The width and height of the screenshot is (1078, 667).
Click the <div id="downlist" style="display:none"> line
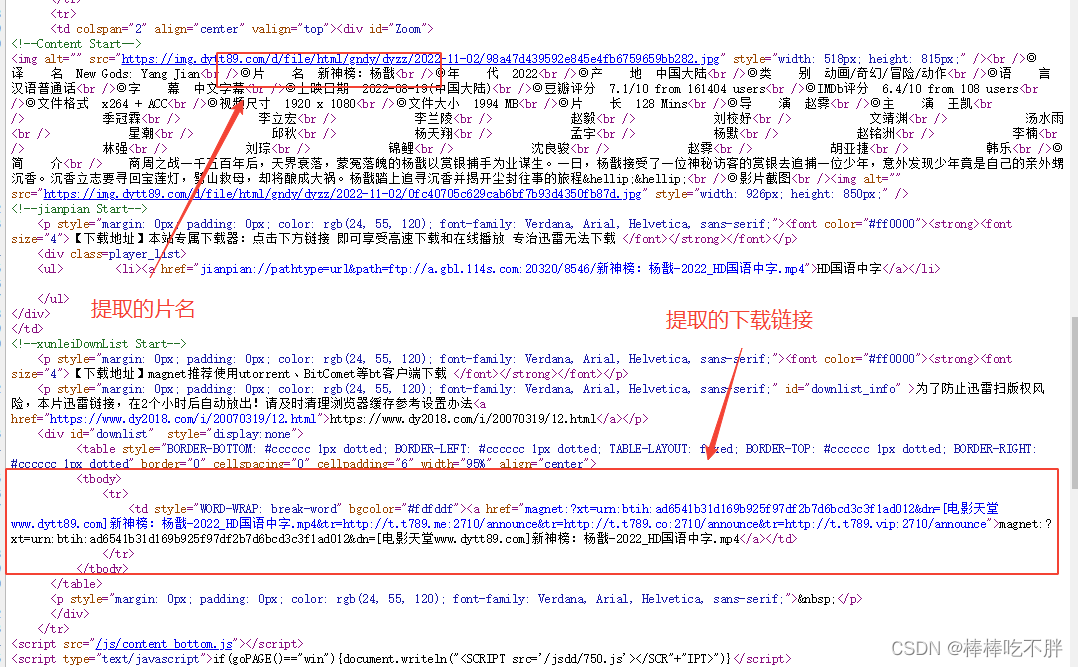[170, 434]
